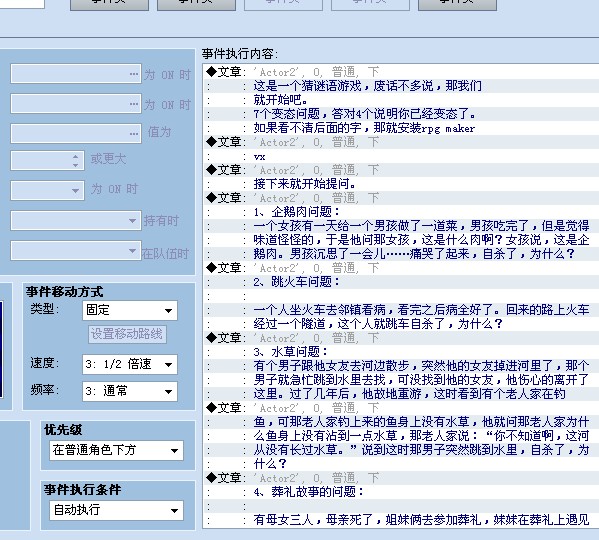The image size is (599, 540).
Task: Select the 文章 command above 1、企鹅肉问题
Action: 401,198
